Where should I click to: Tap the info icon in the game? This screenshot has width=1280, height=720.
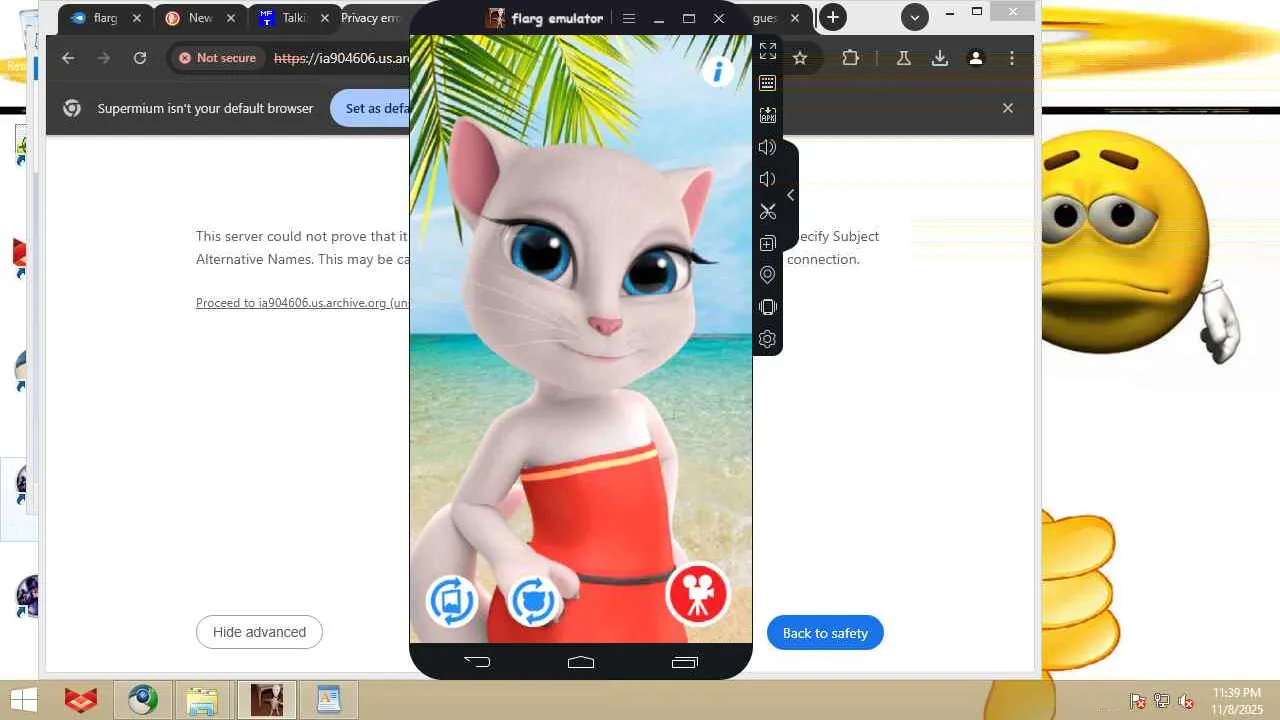click(x=717, y=71)
